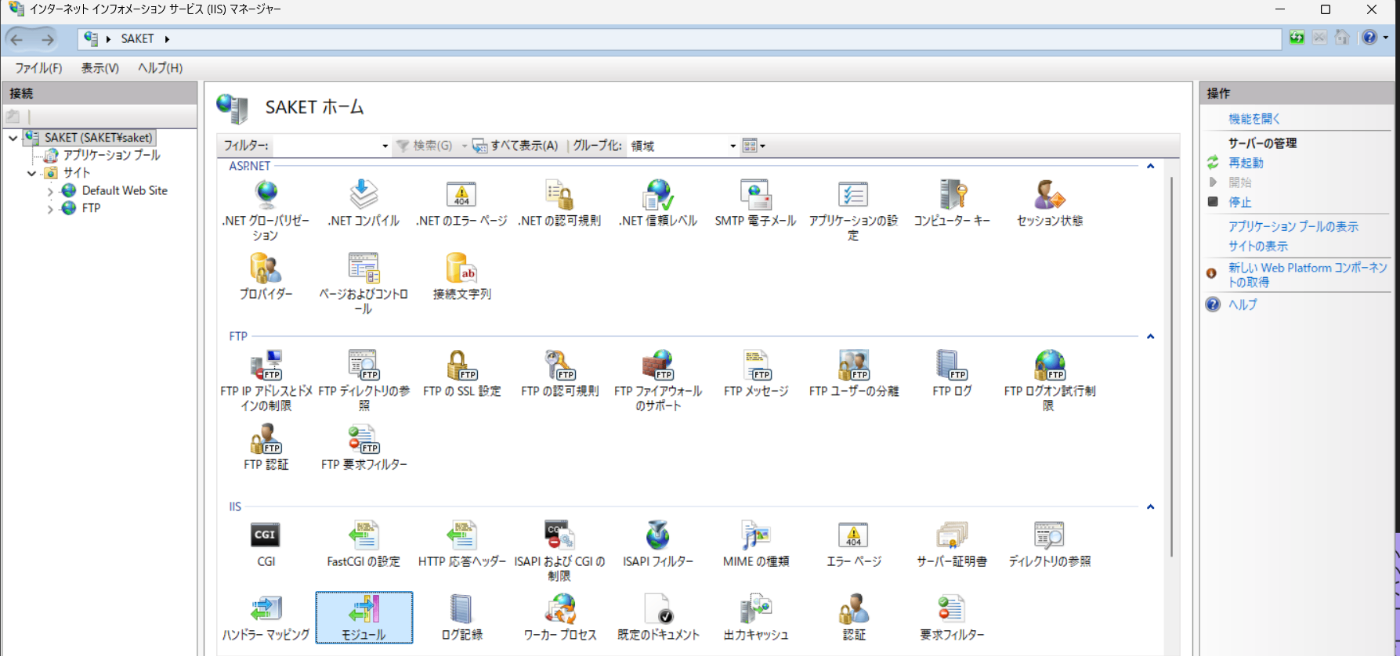Expand the FTP site node
The image size is (1400, 656).
[50, 209]
